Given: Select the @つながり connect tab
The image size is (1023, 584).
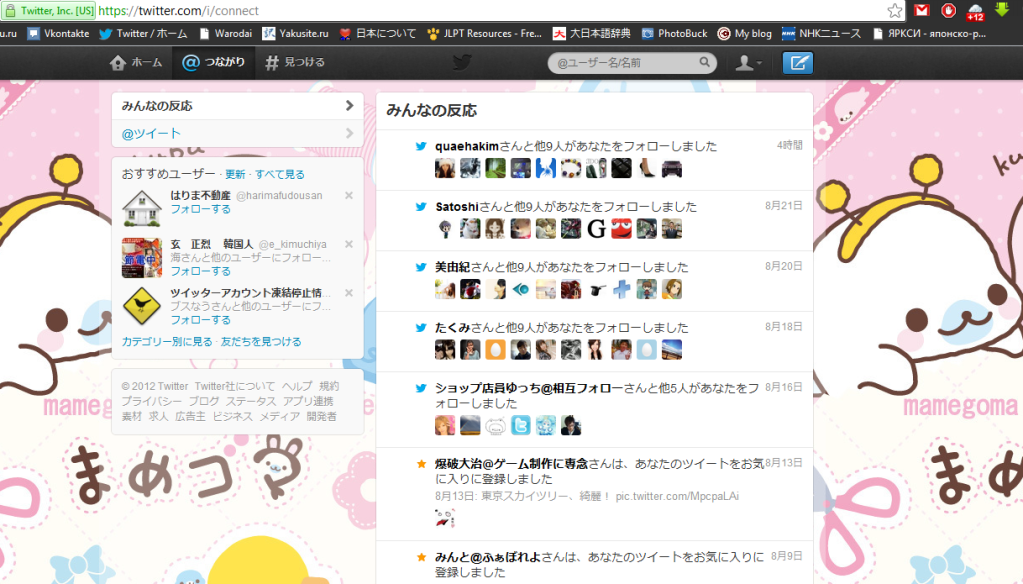Looking at the screenshot, I should pos(213,63).
